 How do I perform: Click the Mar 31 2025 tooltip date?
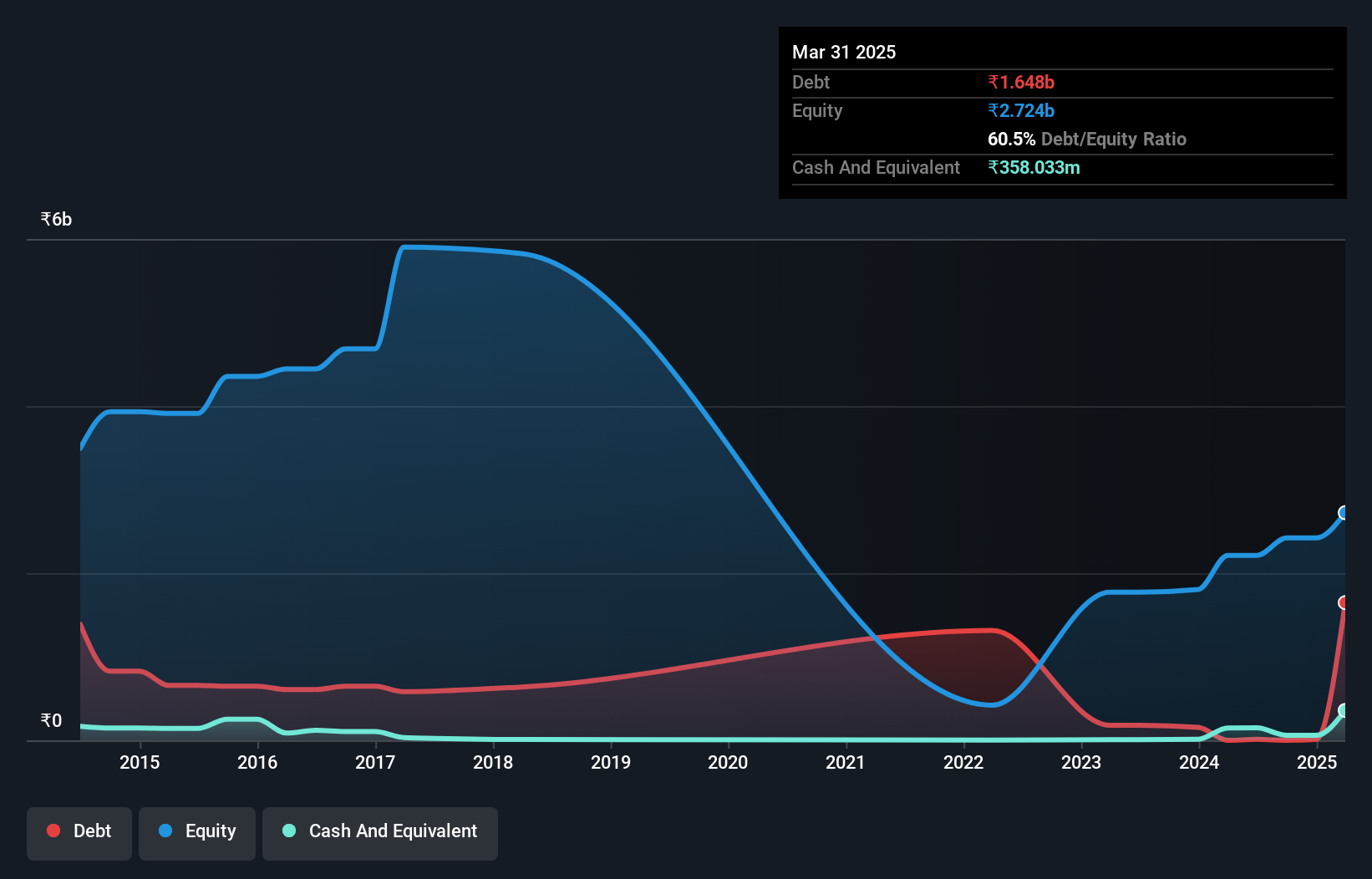844,52
